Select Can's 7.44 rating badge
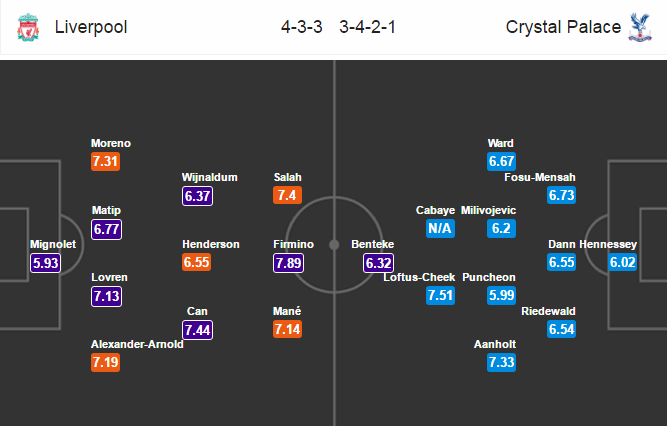667x426 pixels. (x=197, y=330)
